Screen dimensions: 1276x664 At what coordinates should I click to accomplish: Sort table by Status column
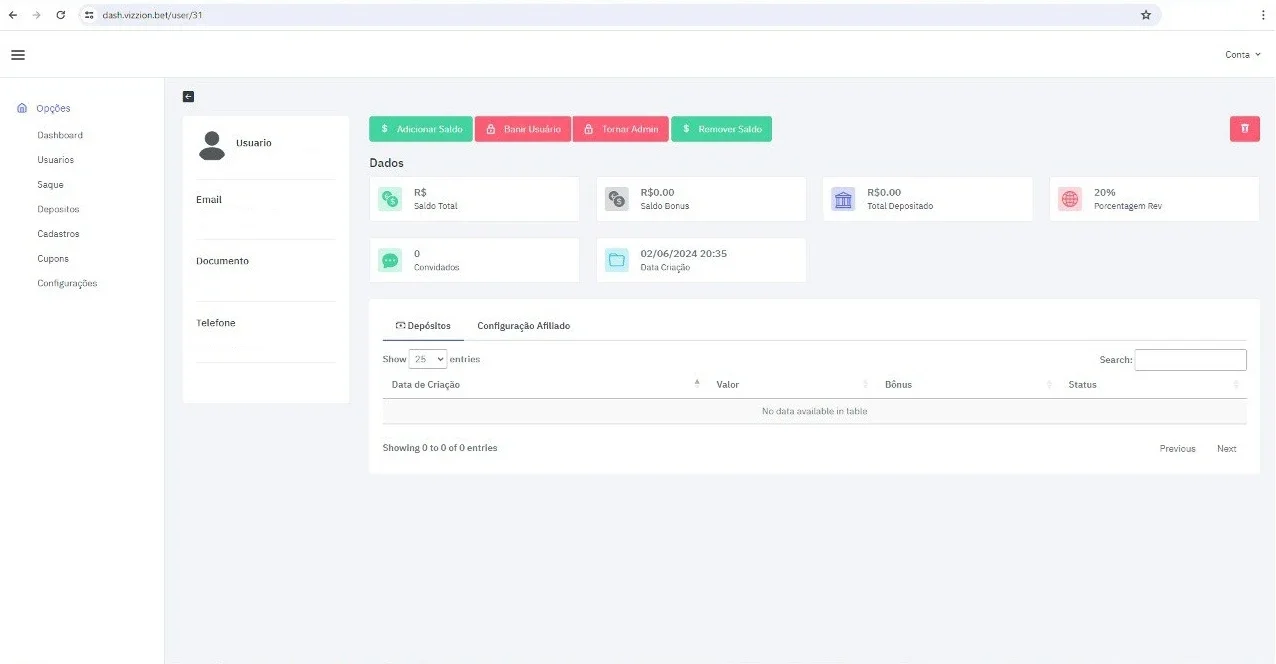coord(1153,385)
